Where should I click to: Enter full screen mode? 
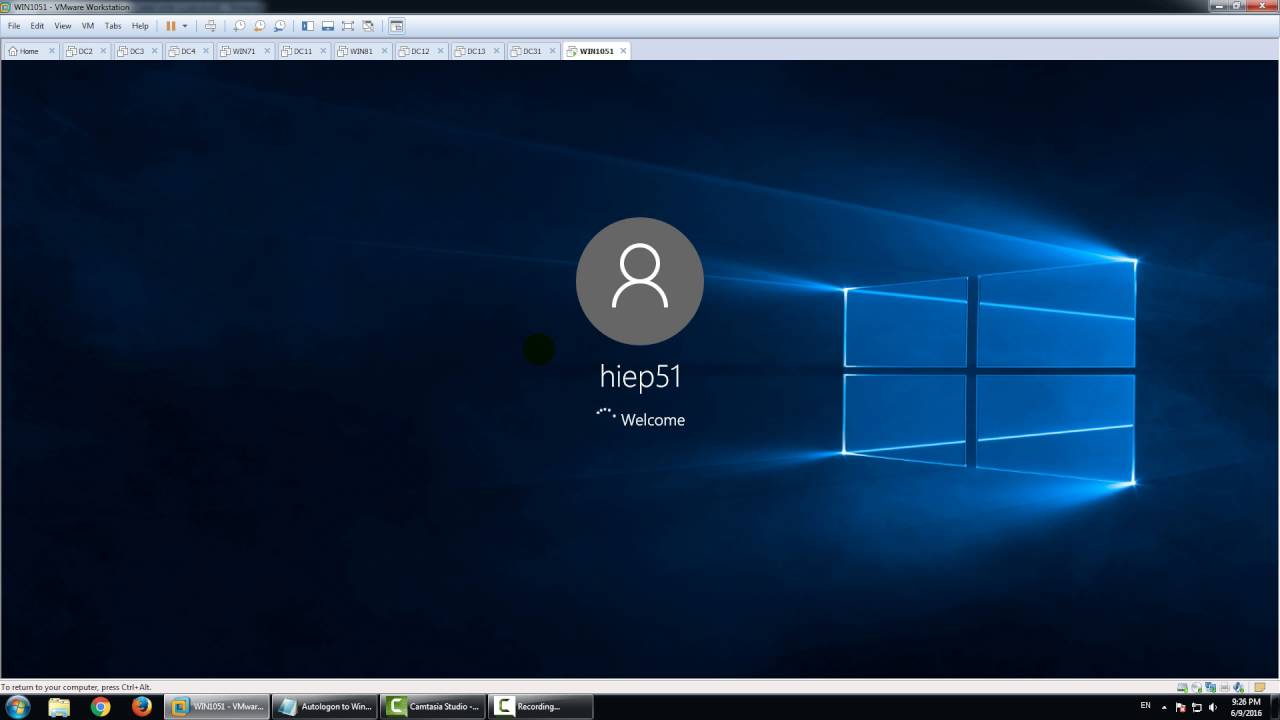click(348, 26)
